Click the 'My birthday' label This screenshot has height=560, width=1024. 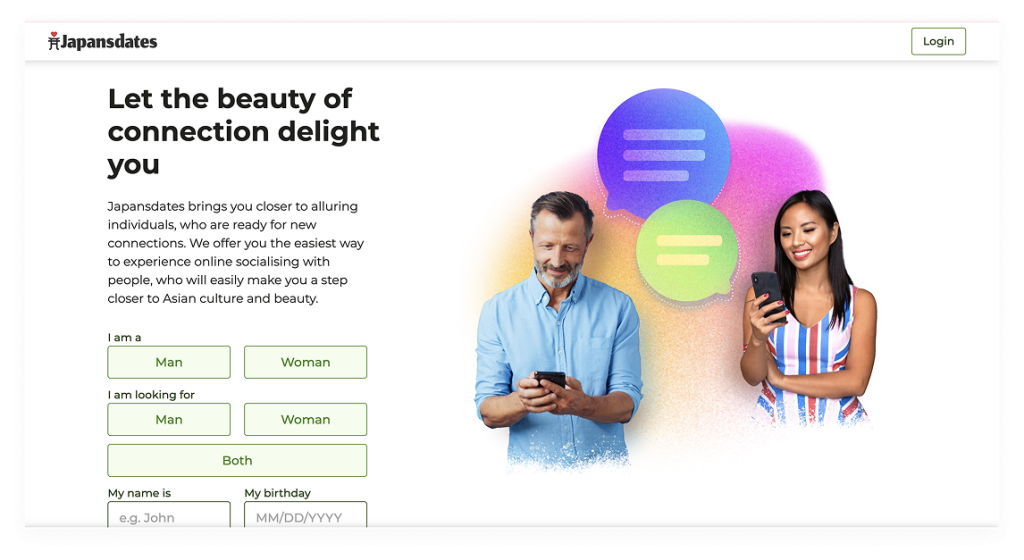coord(278,493)
